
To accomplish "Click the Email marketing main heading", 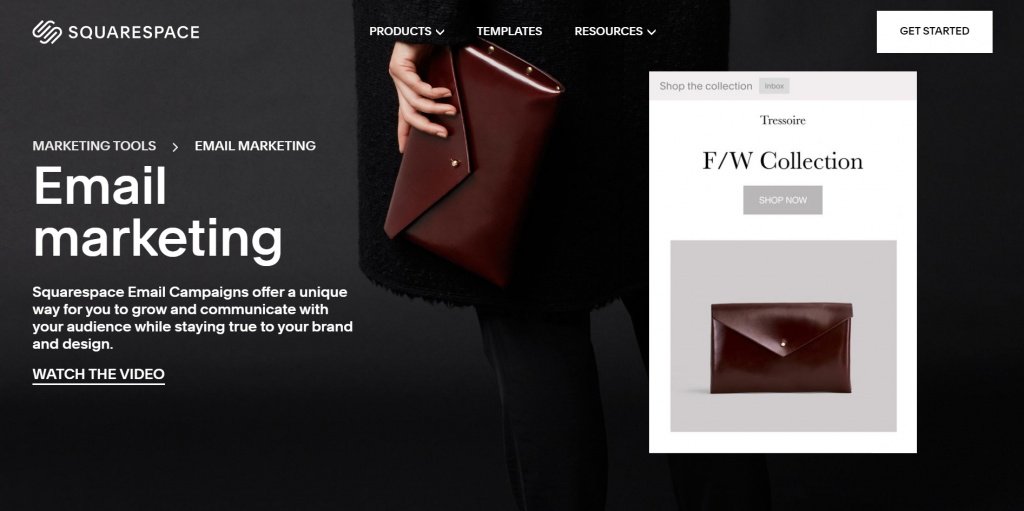I will pos(157,213).
